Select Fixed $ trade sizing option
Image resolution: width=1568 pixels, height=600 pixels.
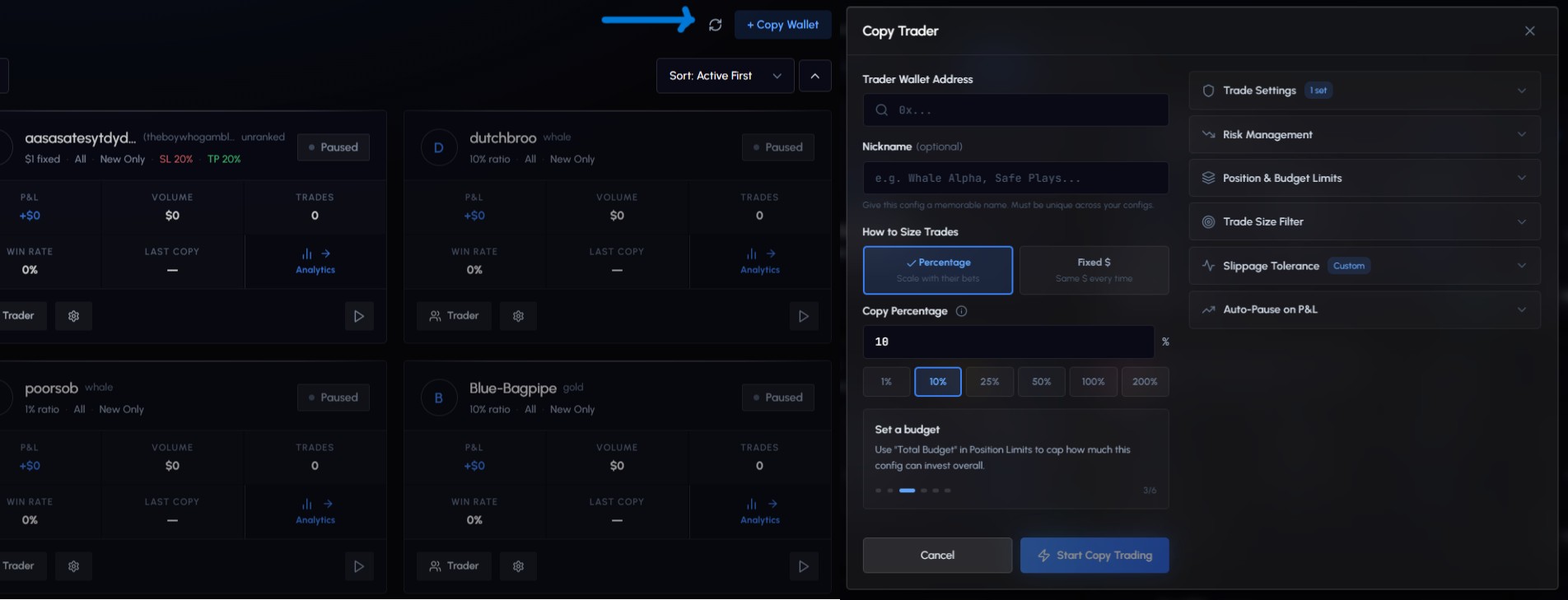coord(1094,270)
